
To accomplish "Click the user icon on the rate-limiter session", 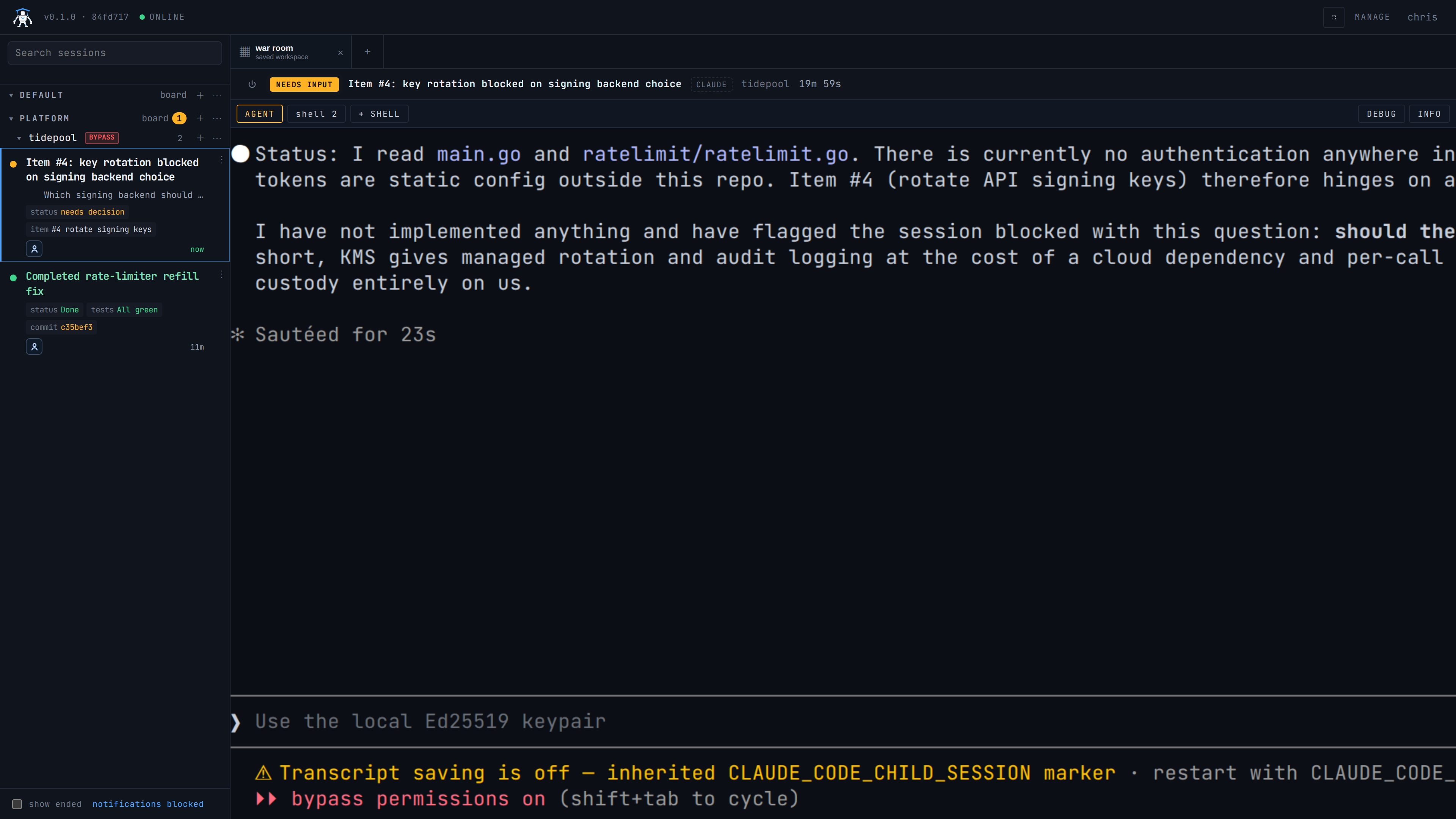I will pos(34,347).
